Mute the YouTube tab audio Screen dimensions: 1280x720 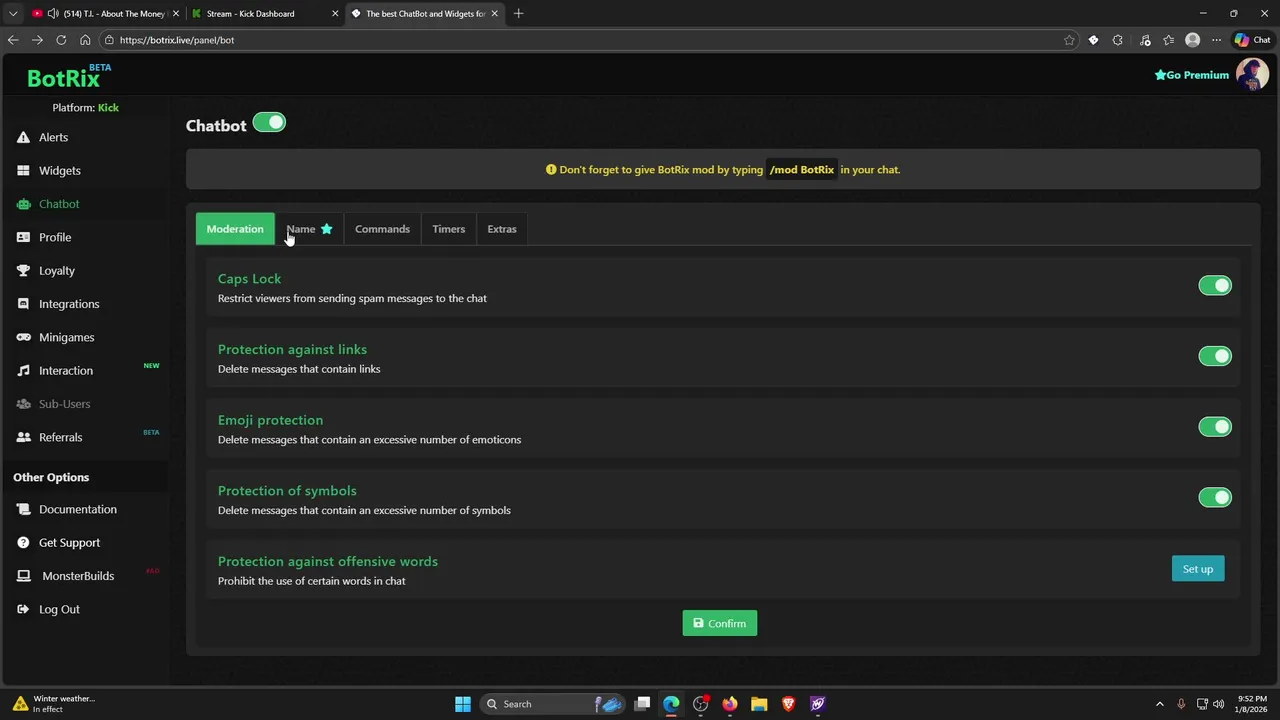coord(52,14)
